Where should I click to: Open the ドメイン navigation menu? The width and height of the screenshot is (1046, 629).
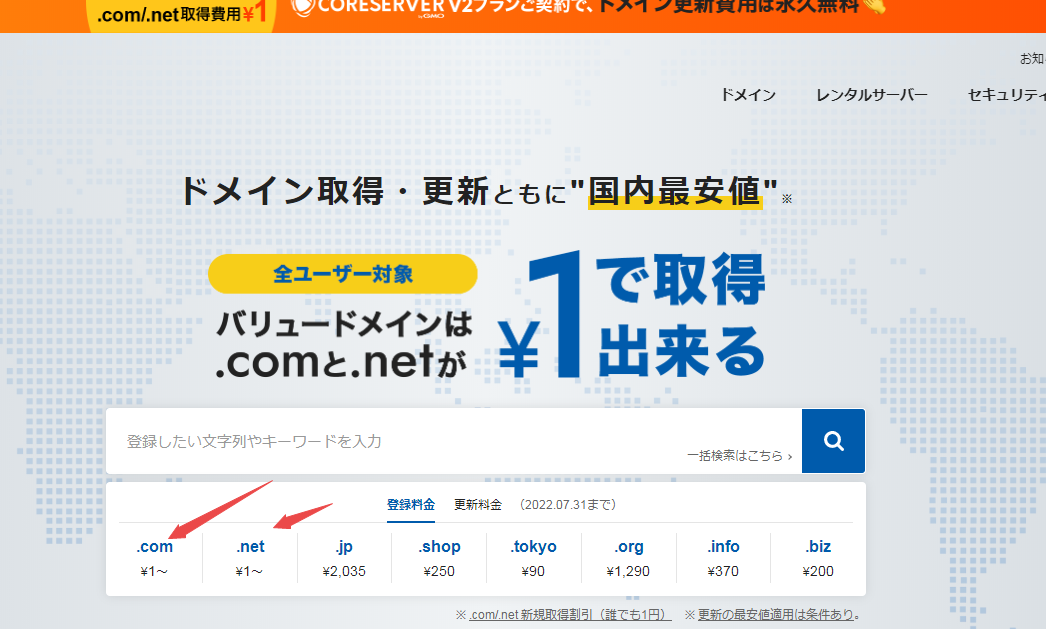748,95
